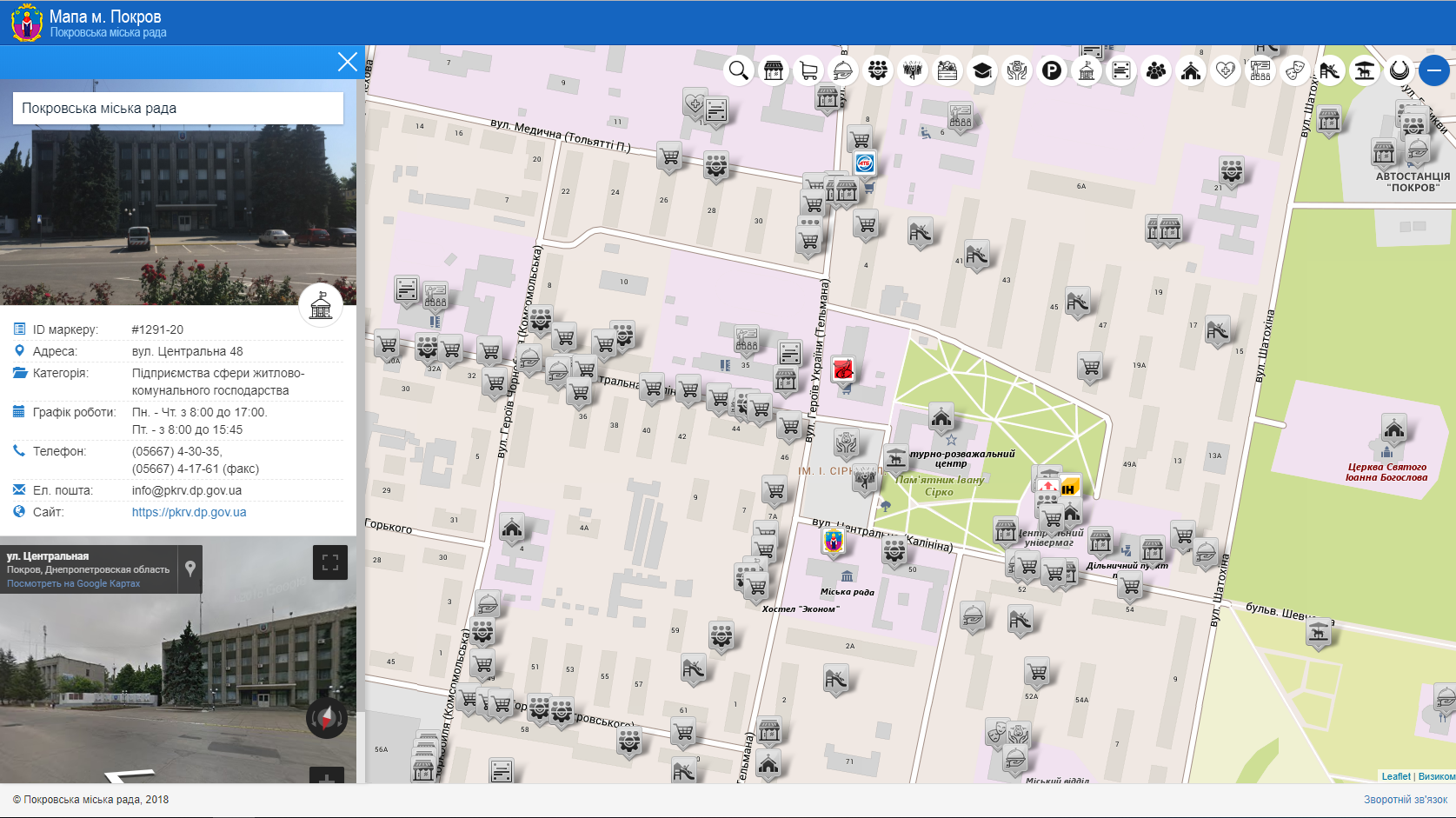Filter by presentation board audience icon

coord(1260,70)
